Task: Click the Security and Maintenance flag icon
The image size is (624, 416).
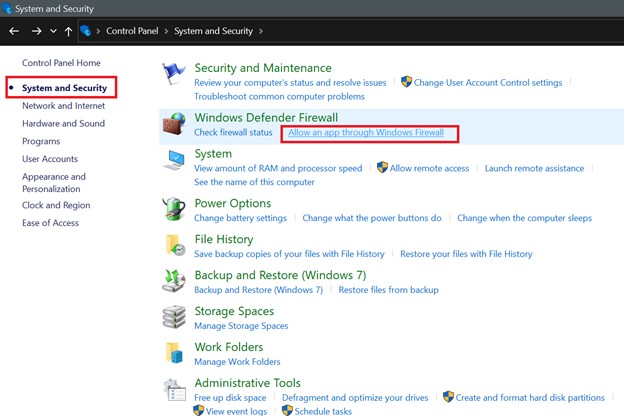Action: [x=174, y=73]
